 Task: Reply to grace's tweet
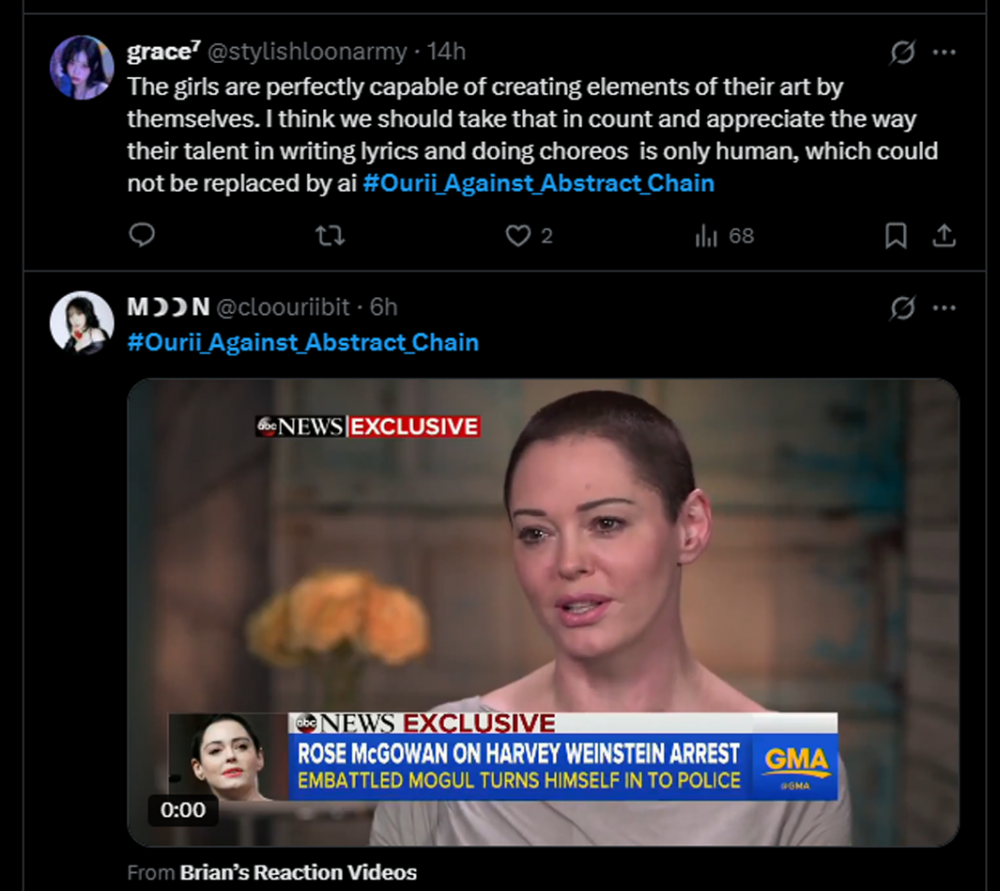click(143, 235)
